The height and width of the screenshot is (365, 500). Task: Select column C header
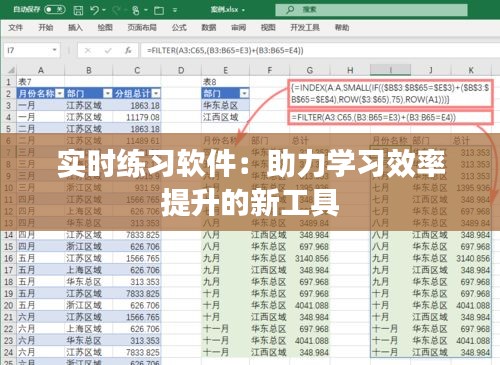coord(137,70)
